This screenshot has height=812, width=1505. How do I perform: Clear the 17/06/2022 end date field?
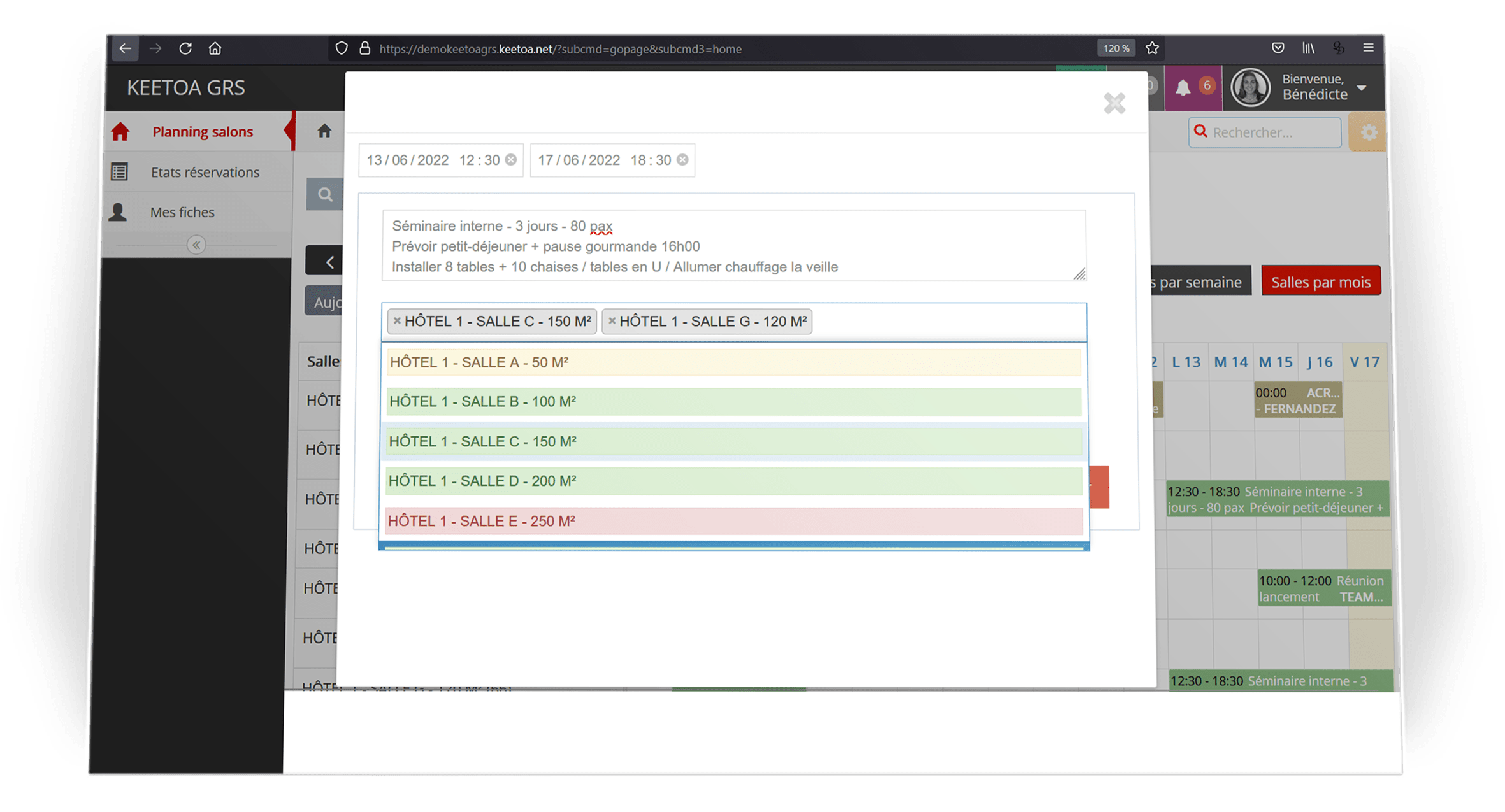pos(682,160)
